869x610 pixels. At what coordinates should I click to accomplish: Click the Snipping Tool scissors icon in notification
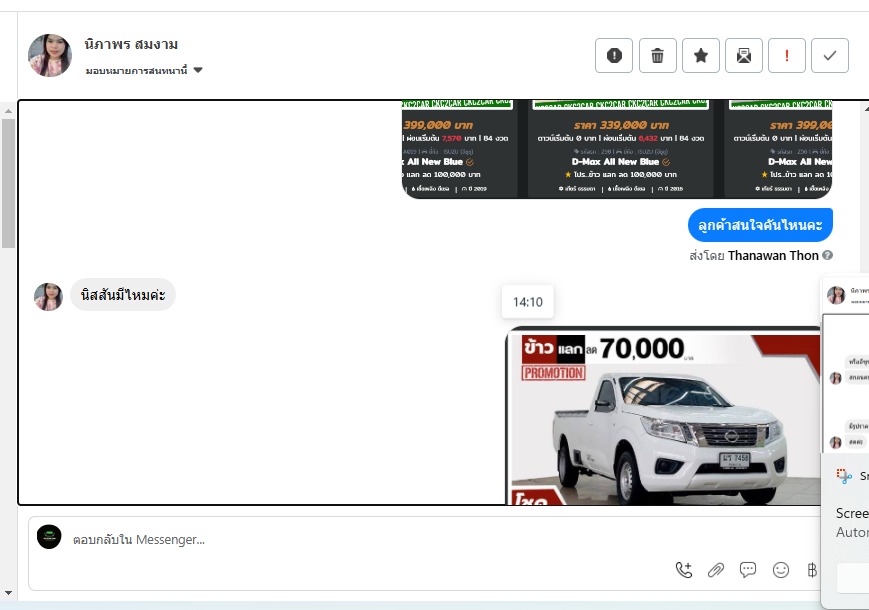tap(844, 476)
